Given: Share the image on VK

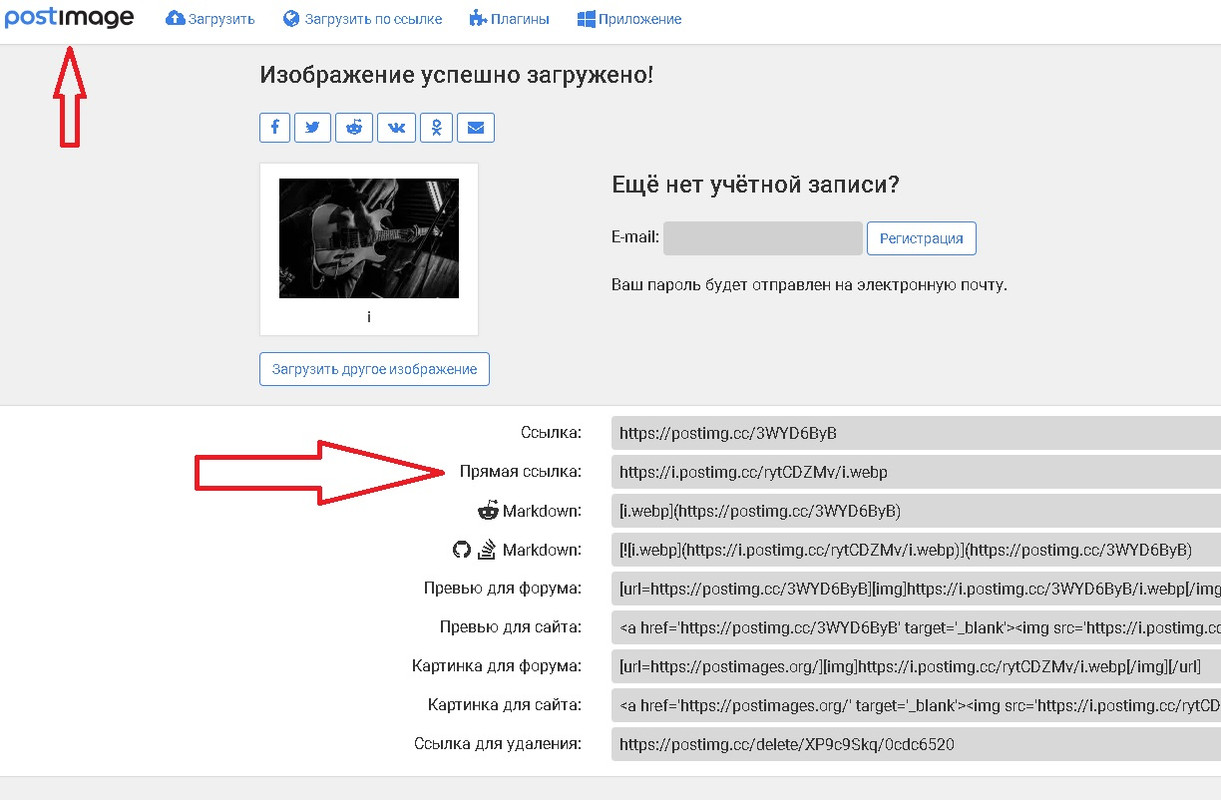Looking at the screenshot, I should (x=397, y=127).
